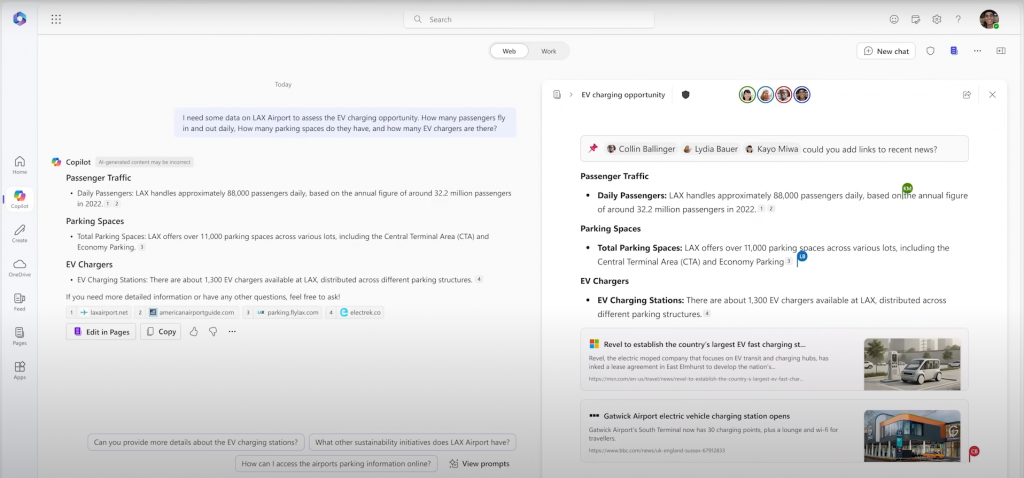This screenshot has width=1024, height=478.
Task: Select the EV charging stations details suggestion
Action: click(x=196, y=442)
